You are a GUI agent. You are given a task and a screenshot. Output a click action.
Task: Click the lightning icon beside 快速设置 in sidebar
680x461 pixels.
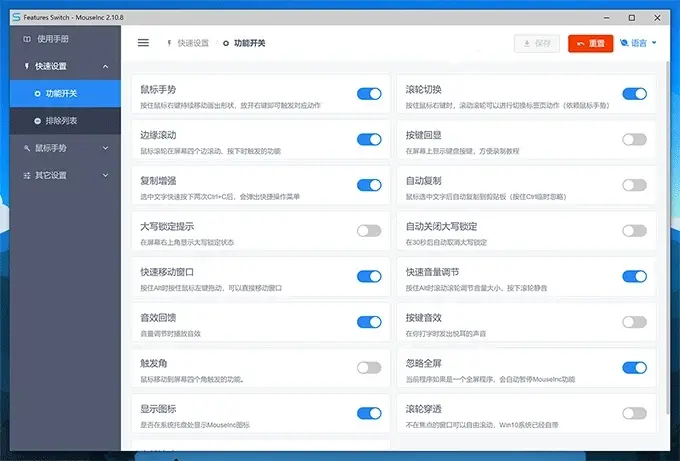point(27,67)
